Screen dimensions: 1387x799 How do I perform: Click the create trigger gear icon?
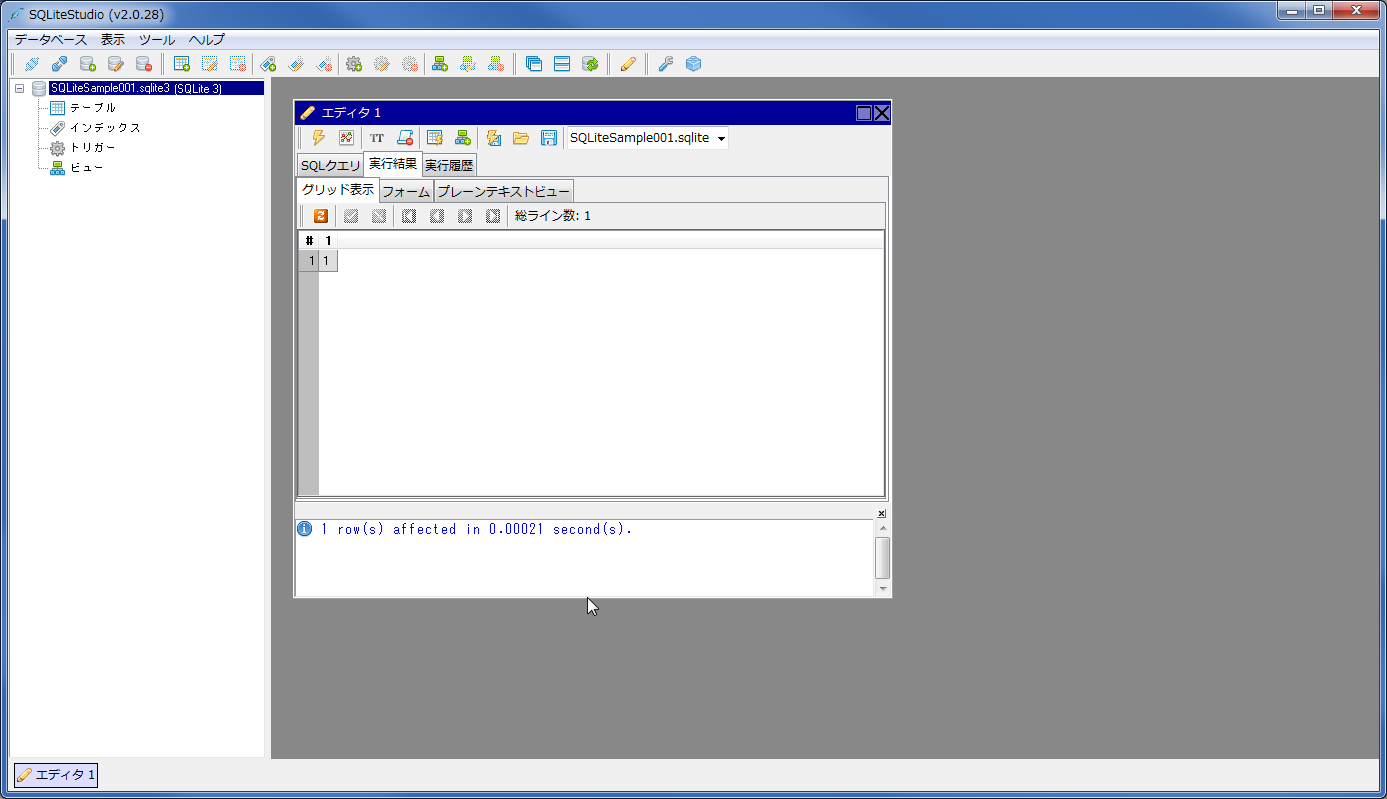coord(353,64)
